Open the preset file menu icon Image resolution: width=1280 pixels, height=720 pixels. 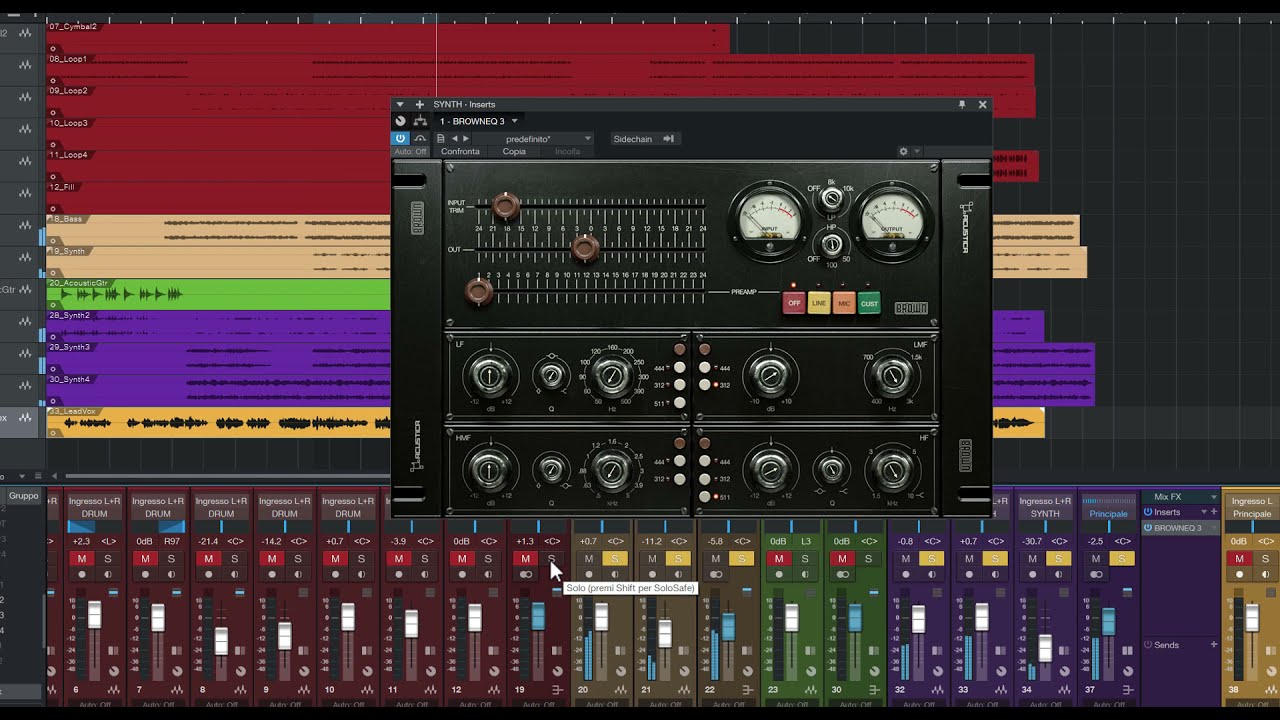point(440,139)
